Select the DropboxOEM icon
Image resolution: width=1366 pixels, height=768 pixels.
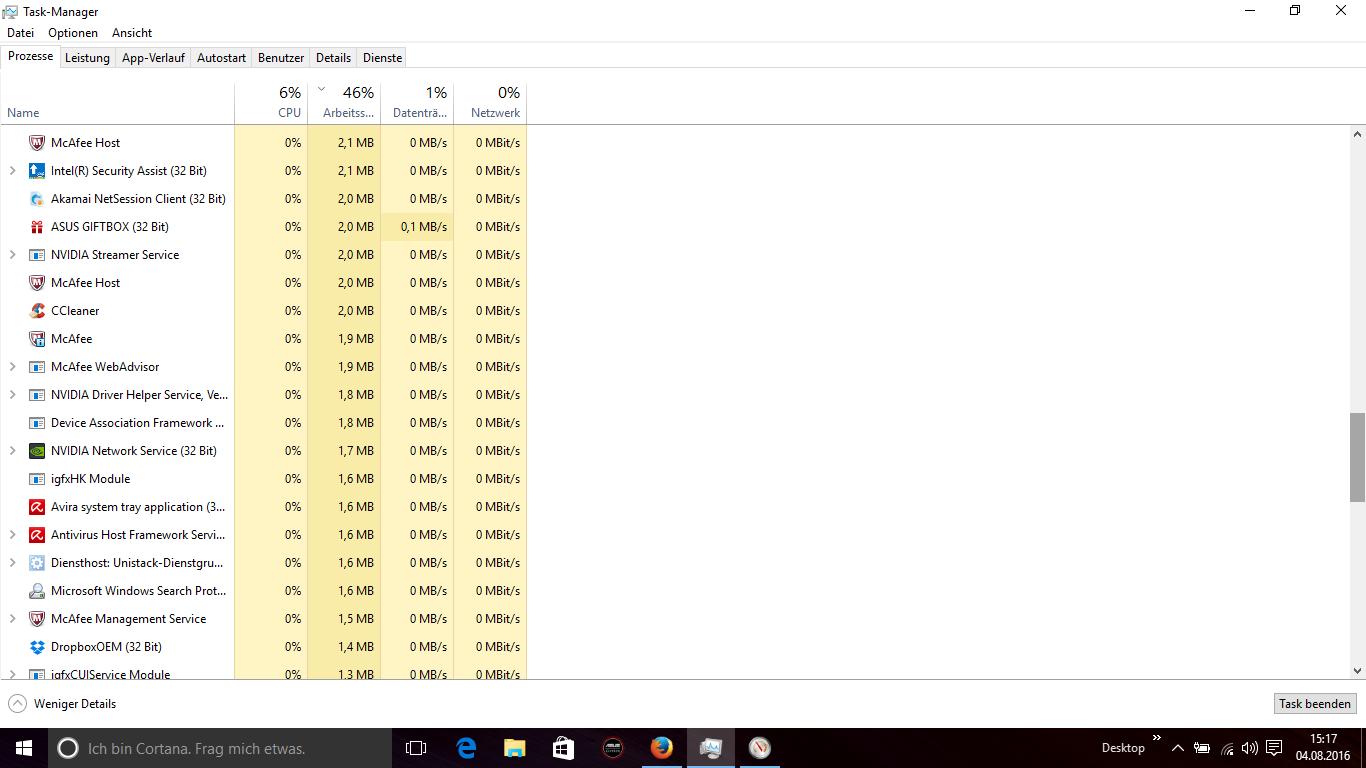coord(37,647)
